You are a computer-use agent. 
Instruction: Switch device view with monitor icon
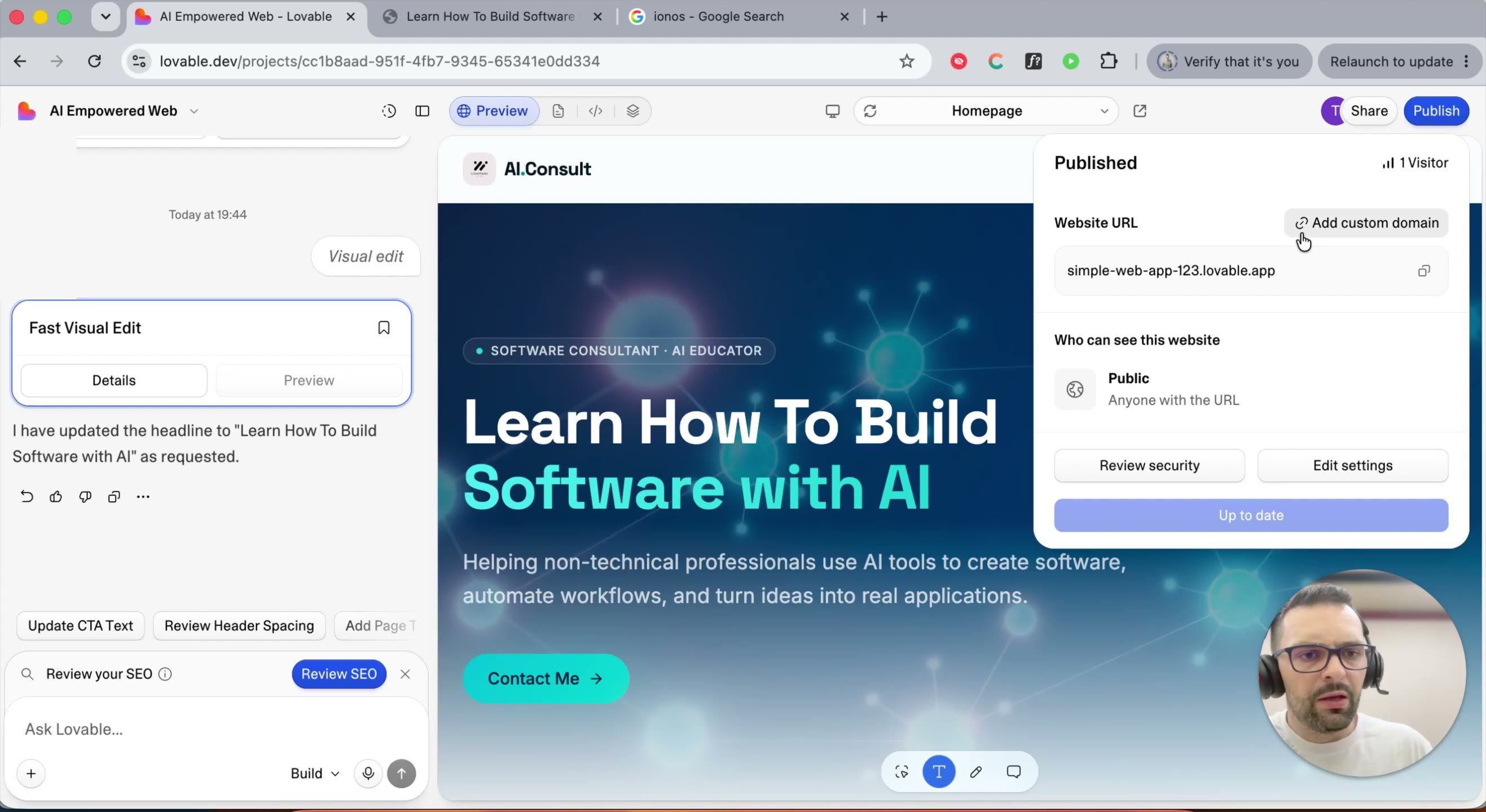click(x=832, y=111)
